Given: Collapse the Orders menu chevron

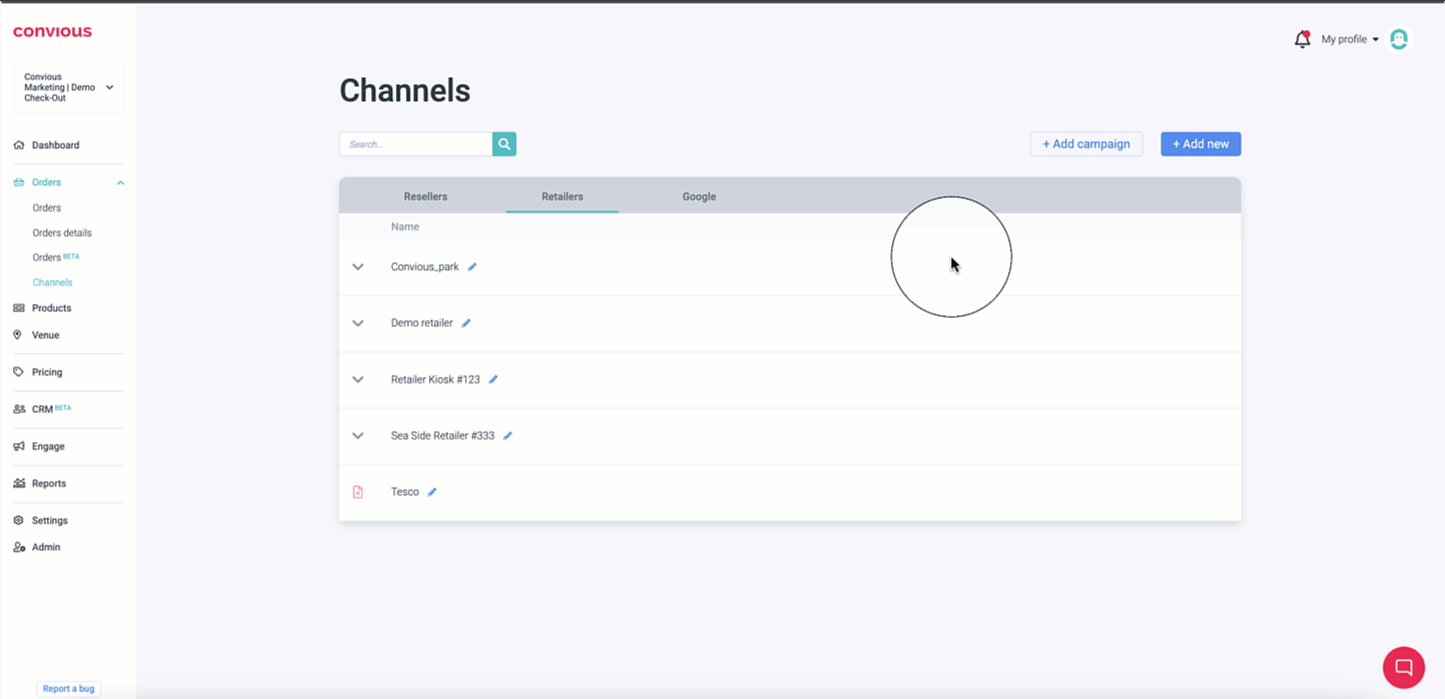Looking at the screenshot, I should [120, 183].
